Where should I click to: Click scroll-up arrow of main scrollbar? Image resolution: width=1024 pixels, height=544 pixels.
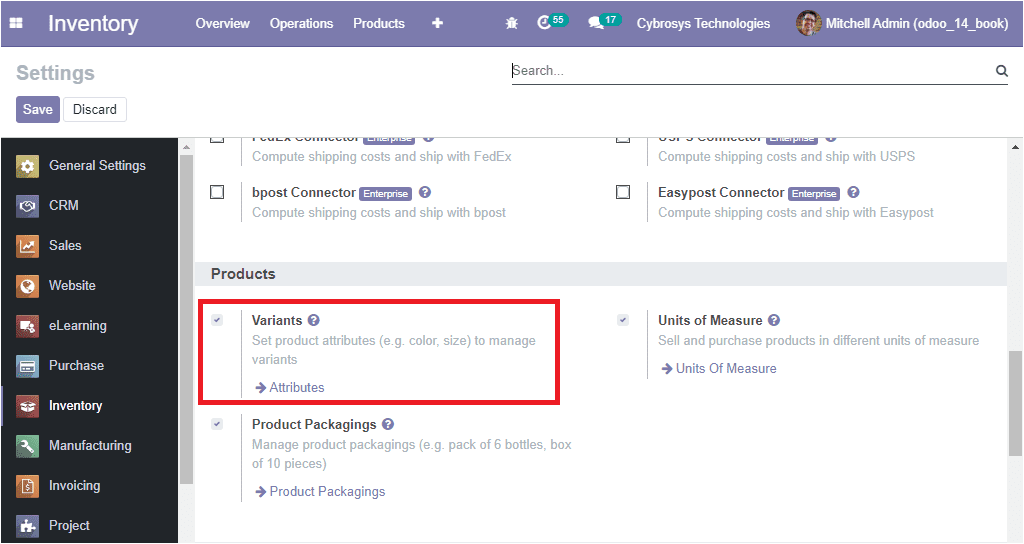1015,148
